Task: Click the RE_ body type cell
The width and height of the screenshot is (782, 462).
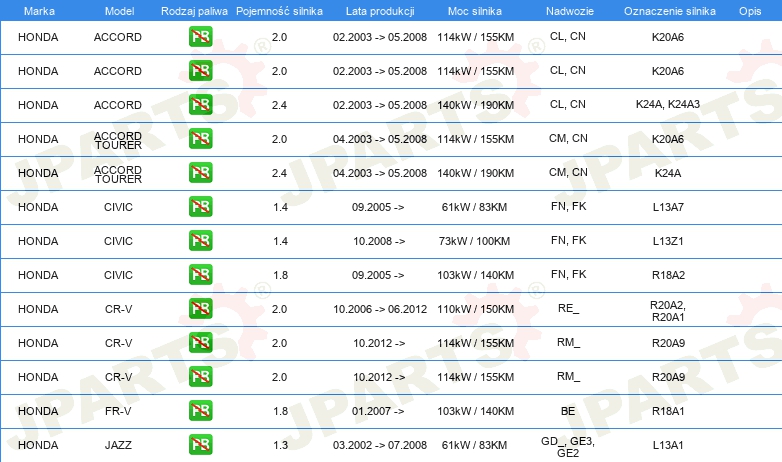Action: (569, 308)
